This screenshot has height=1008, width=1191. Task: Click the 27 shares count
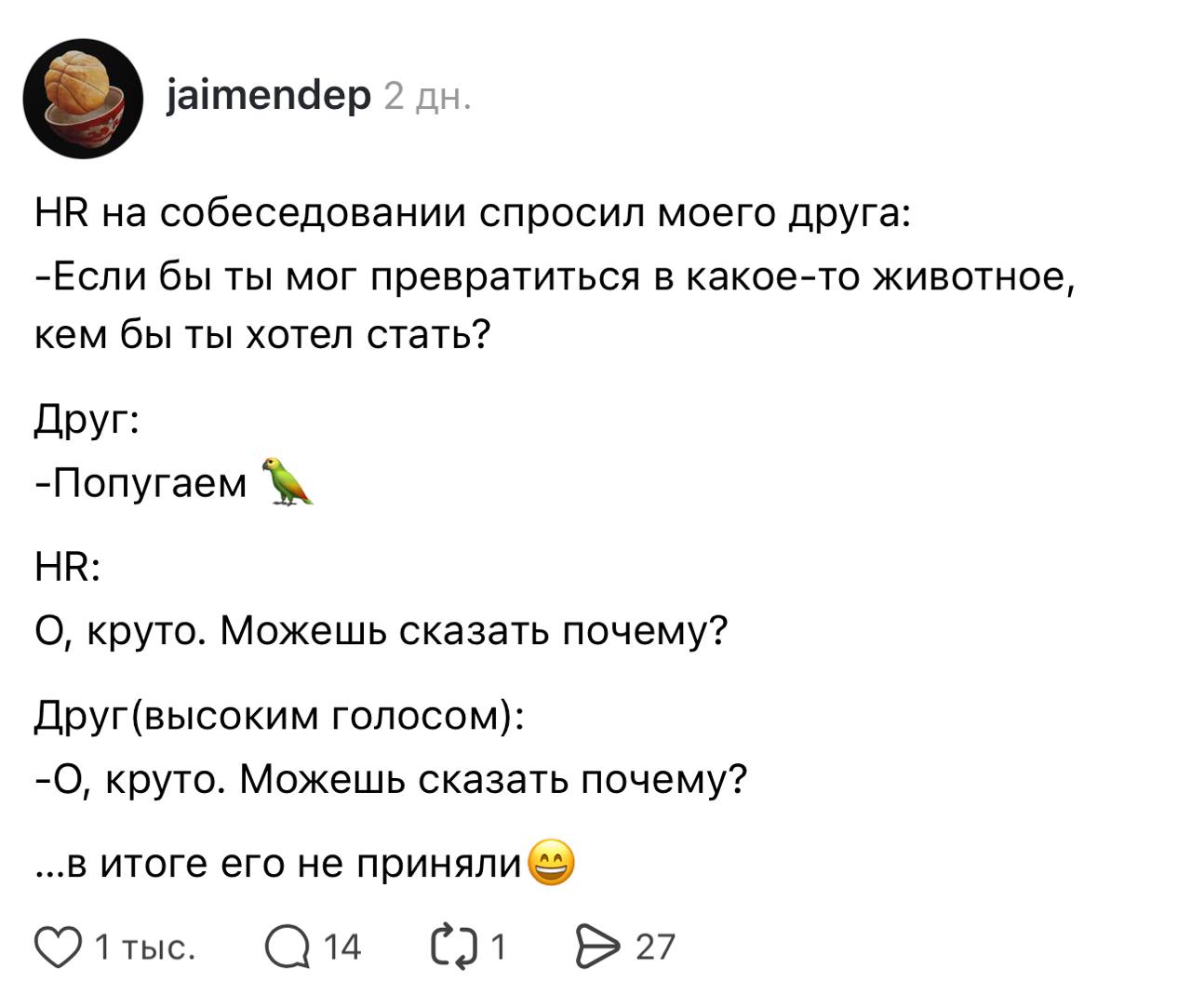pos(655,948)
